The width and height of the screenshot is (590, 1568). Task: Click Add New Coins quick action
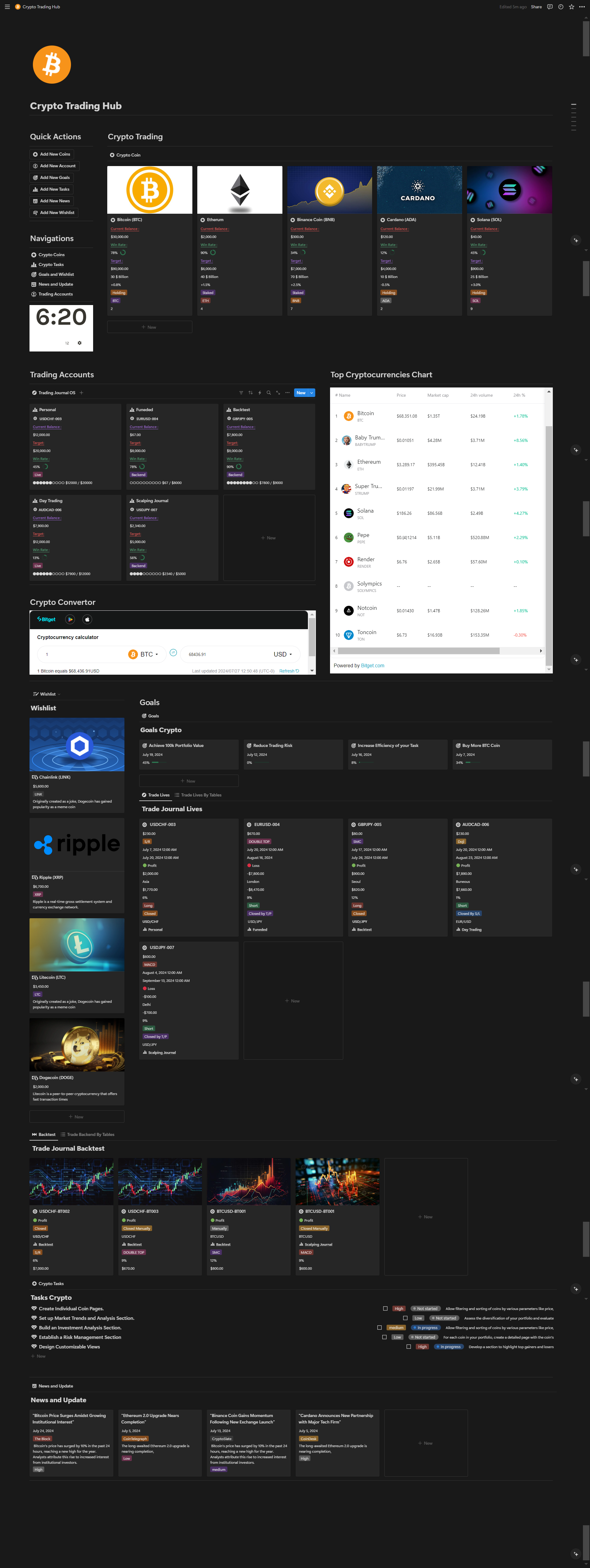click(52, 154)
